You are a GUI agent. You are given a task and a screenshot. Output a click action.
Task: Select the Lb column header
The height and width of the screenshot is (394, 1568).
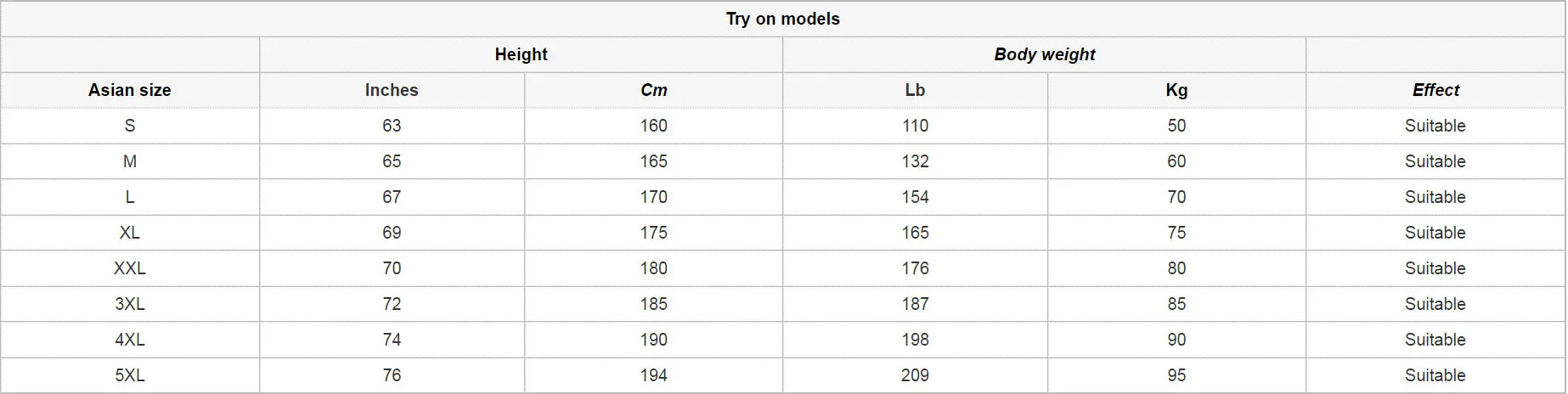[x=915, y=90]
